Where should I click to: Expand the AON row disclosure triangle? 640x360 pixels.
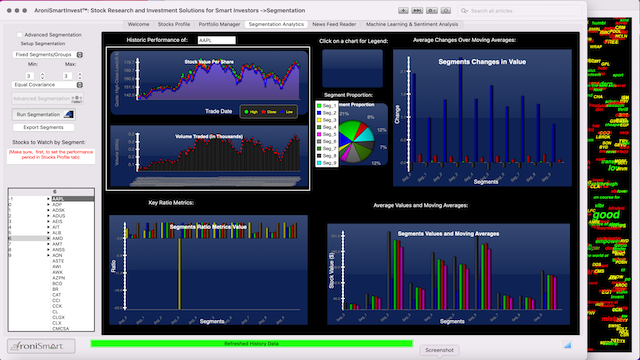point(49,256)
